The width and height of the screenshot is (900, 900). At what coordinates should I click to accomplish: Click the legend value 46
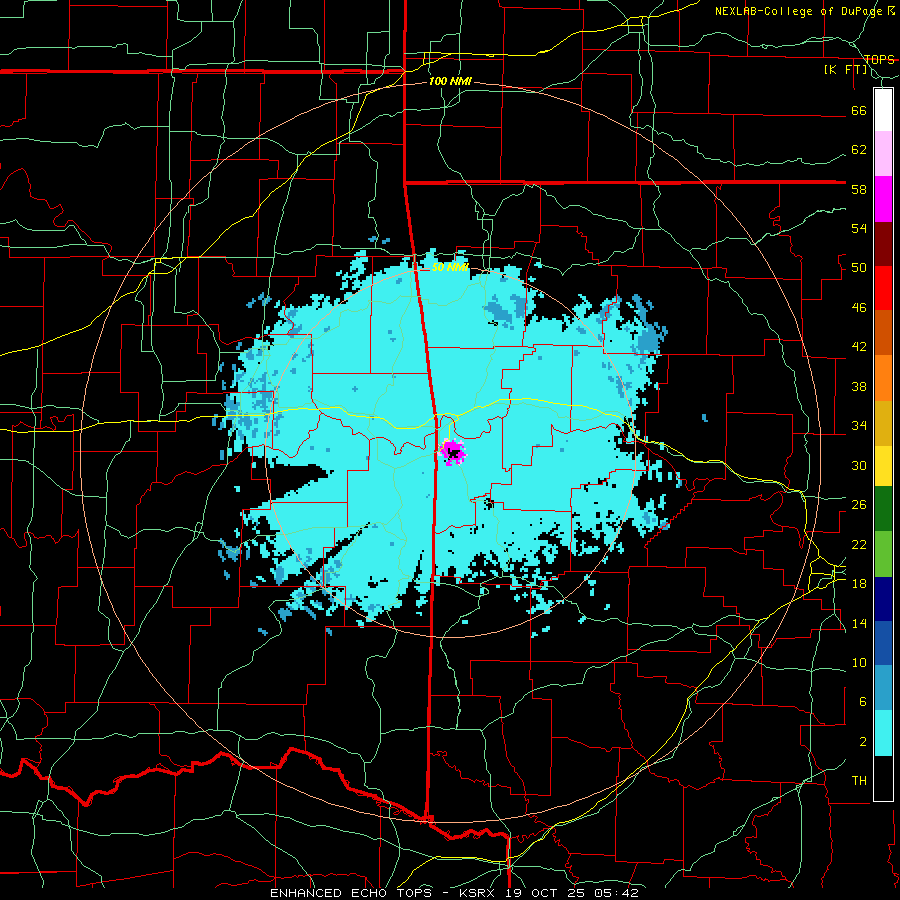pyautogui.click(x=859, y=308)
